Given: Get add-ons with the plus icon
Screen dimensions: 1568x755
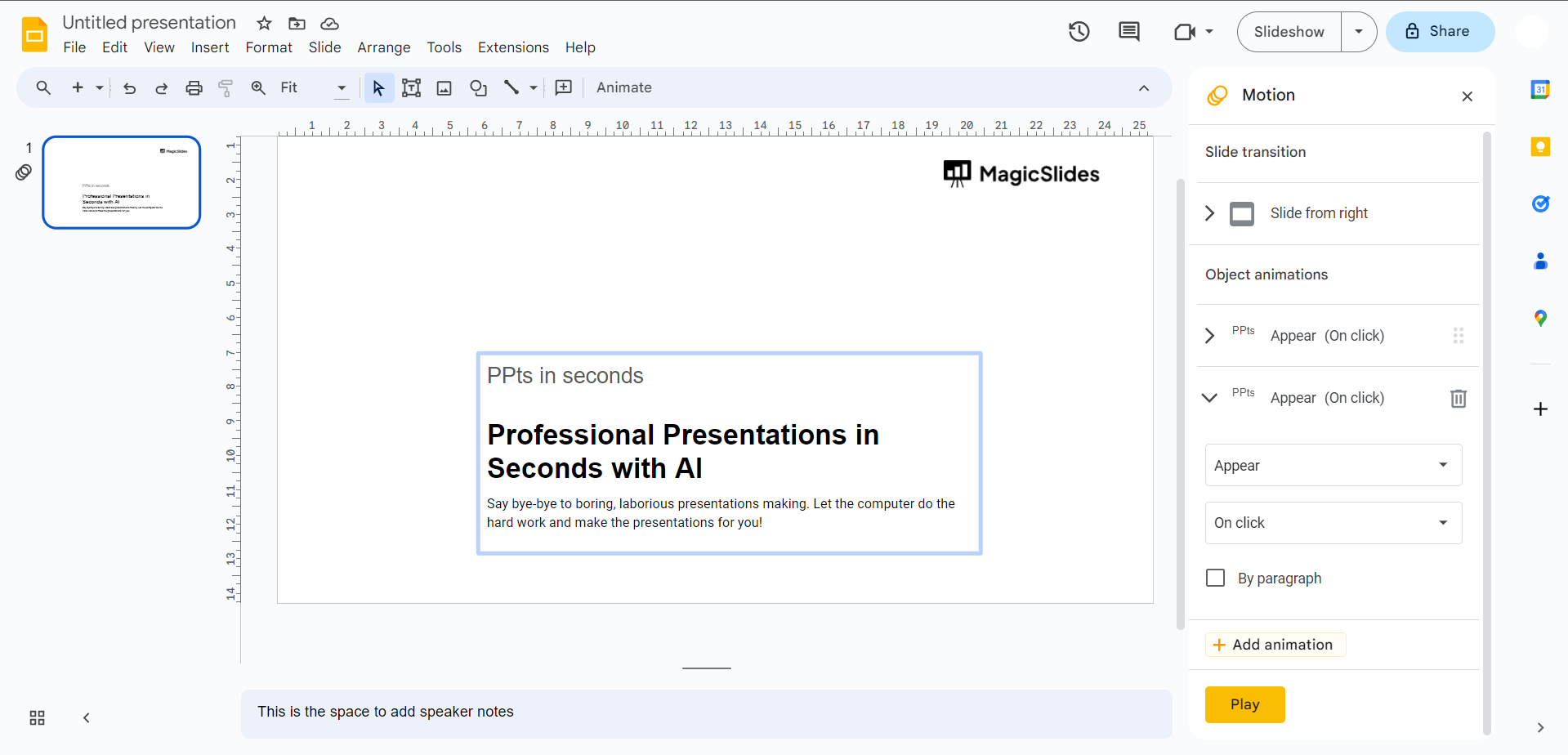Looking at the screenshot, I should point(1540,409).
